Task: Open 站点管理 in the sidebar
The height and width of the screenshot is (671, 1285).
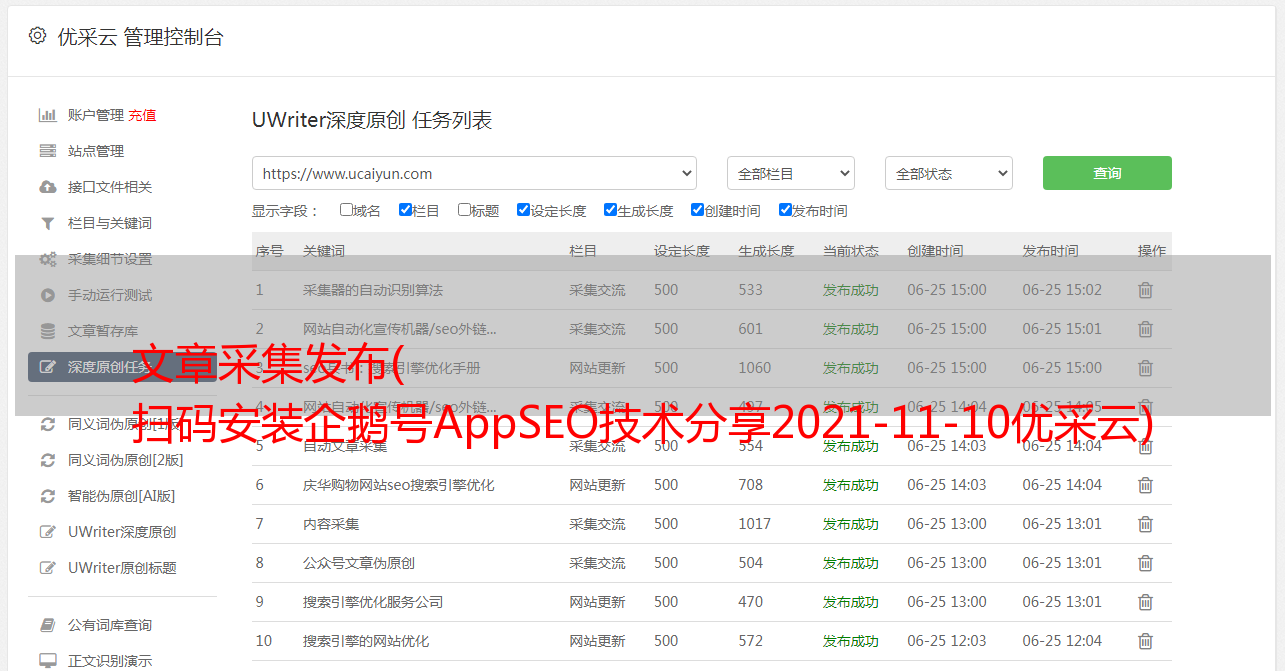Action: 96,151
